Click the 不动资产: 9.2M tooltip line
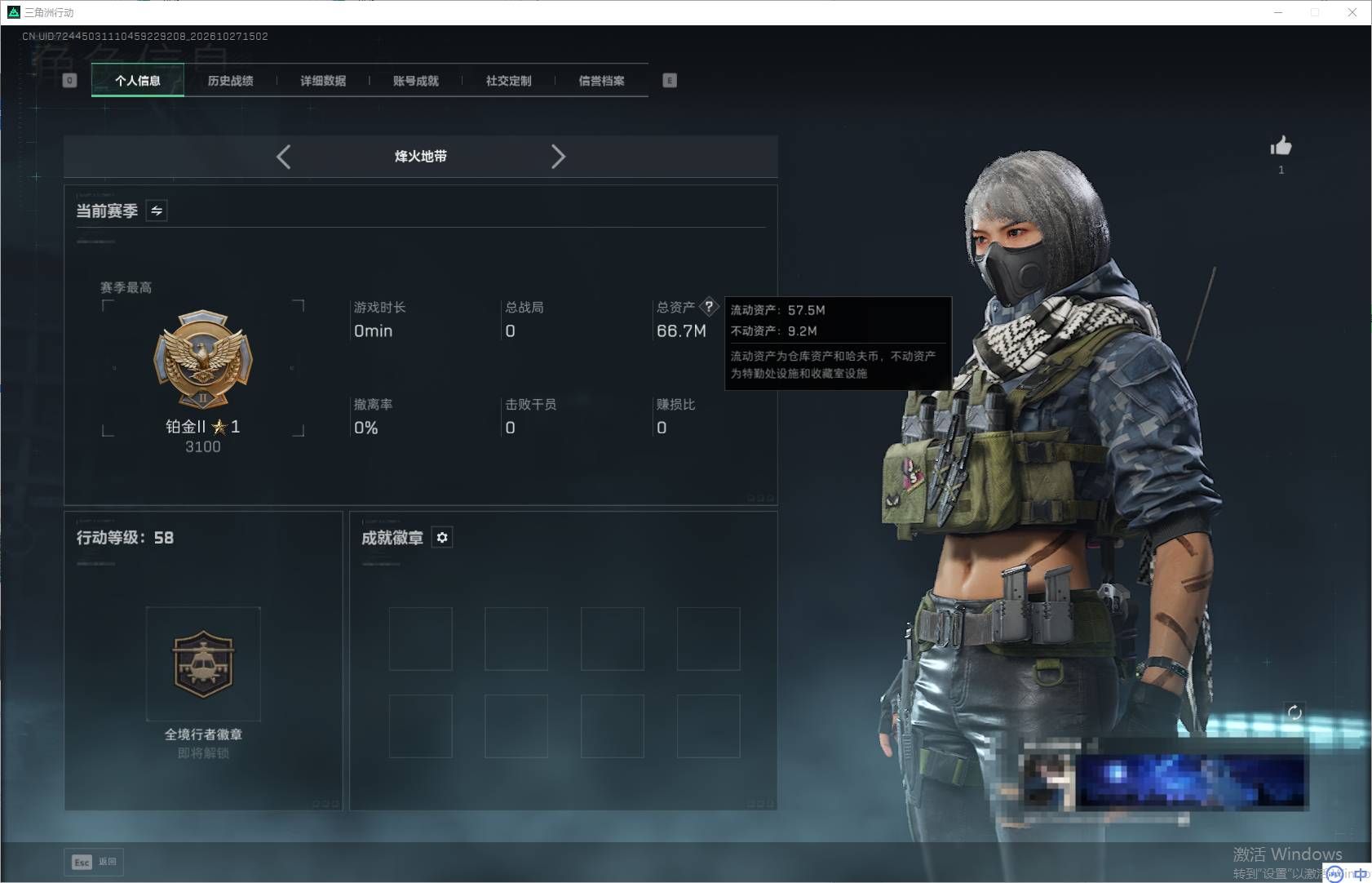Screen dimensions: 1372x883 point(774,331)
